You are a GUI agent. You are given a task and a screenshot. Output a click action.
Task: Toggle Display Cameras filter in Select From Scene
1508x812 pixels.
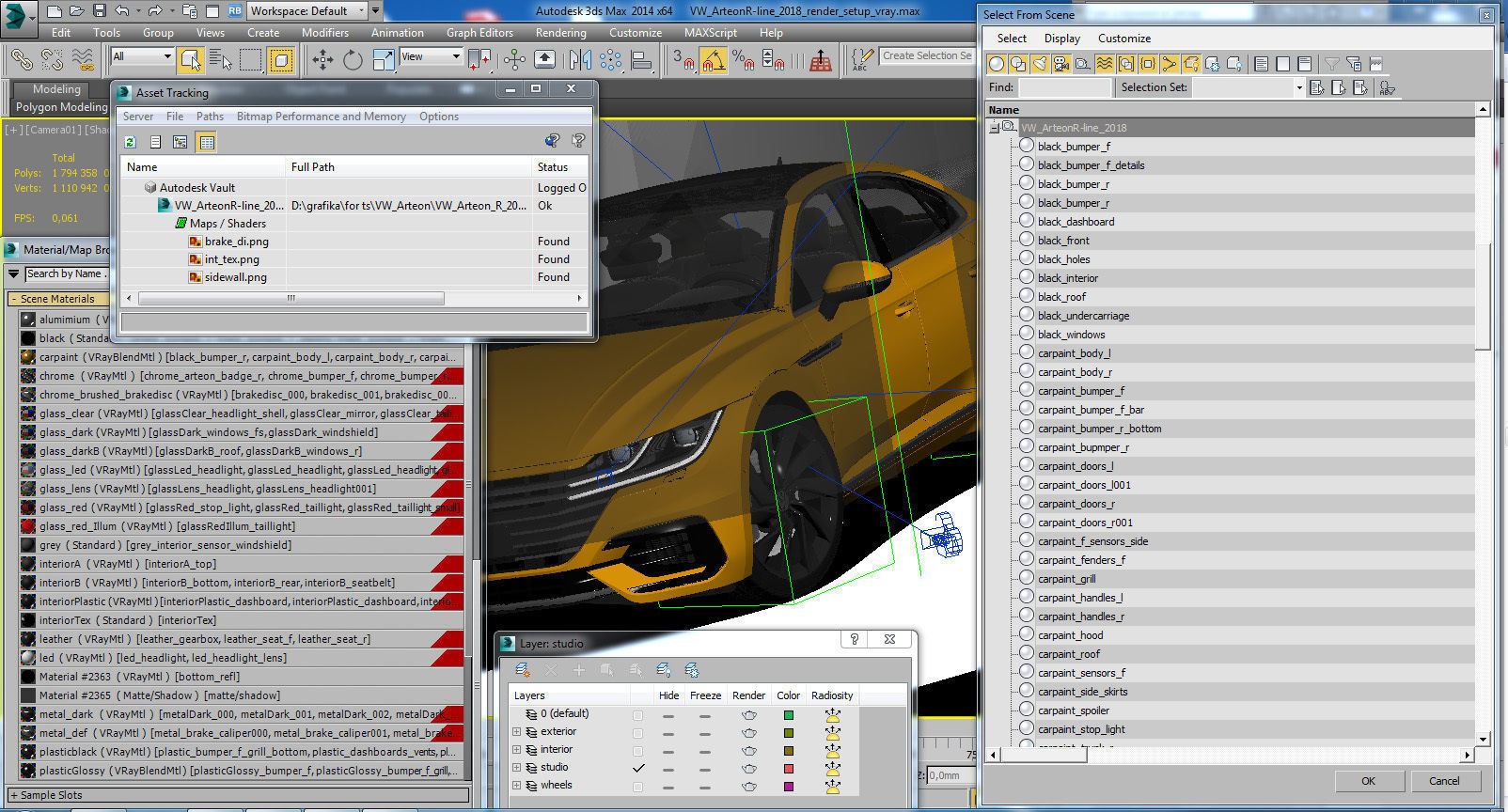pyautogui.click(x=1061, y=64)
